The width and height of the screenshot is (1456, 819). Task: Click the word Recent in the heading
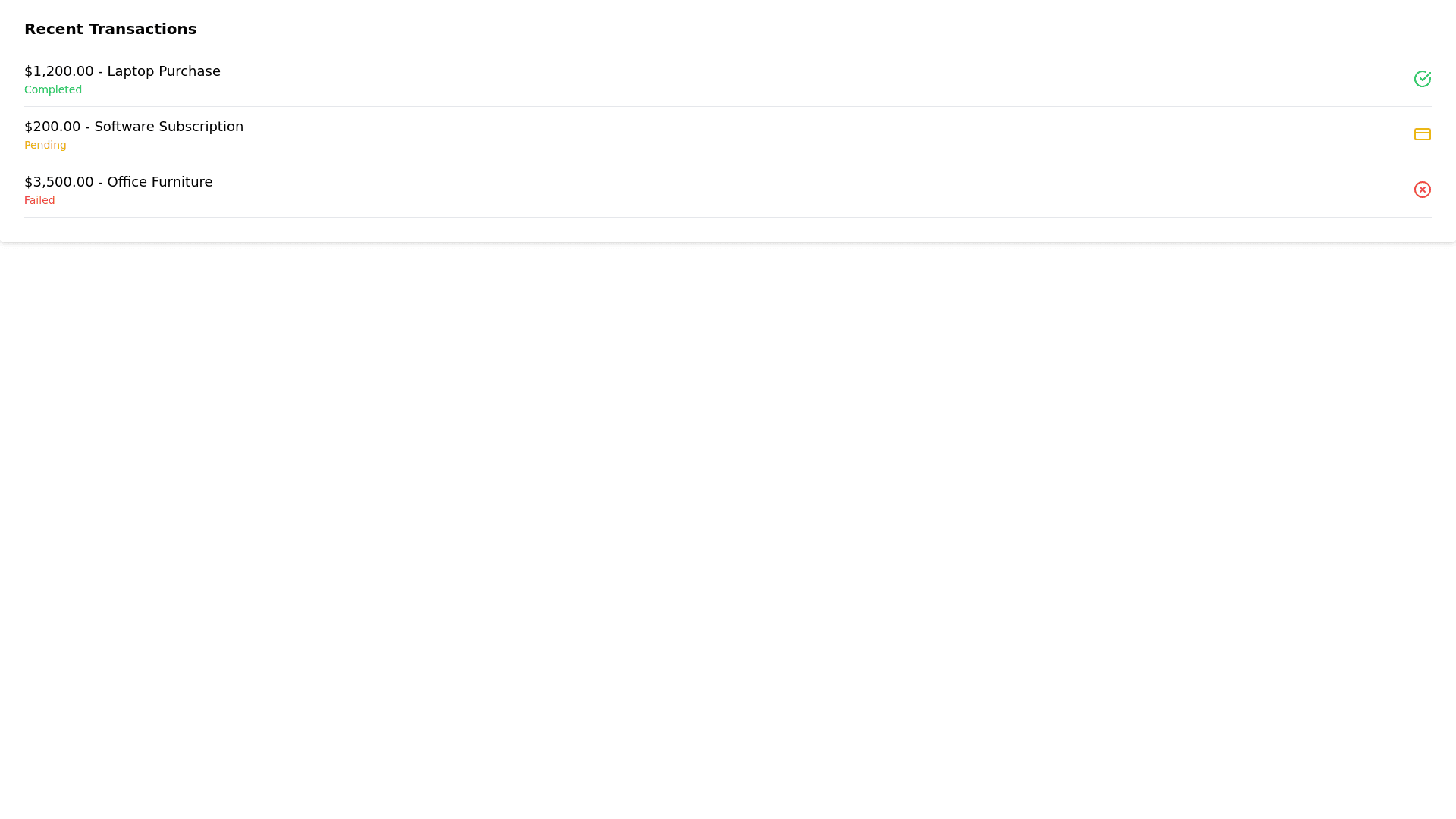pos(54,29)
